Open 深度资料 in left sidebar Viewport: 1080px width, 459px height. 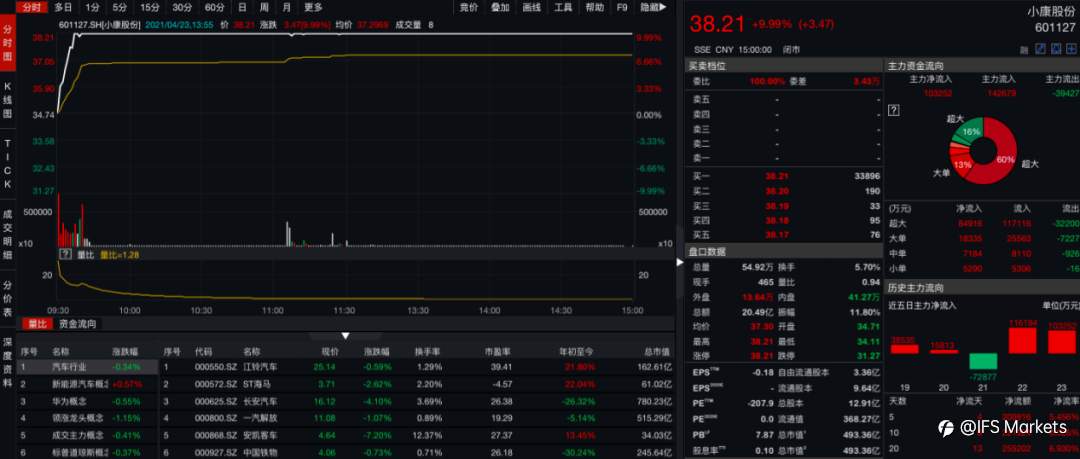[x=8, y=363]
